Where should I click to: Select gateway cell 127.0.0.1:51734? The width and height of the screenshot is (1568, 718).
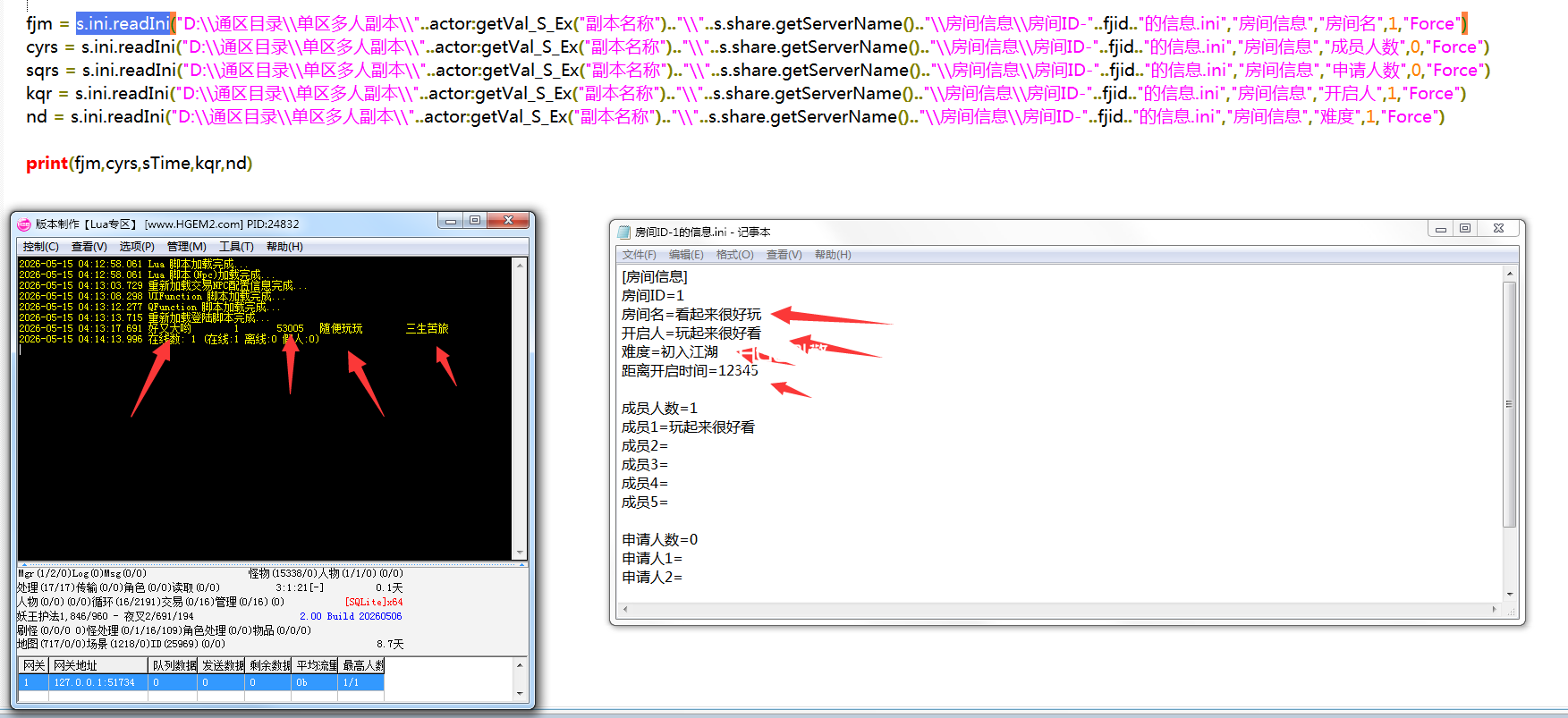coord(97,682)
